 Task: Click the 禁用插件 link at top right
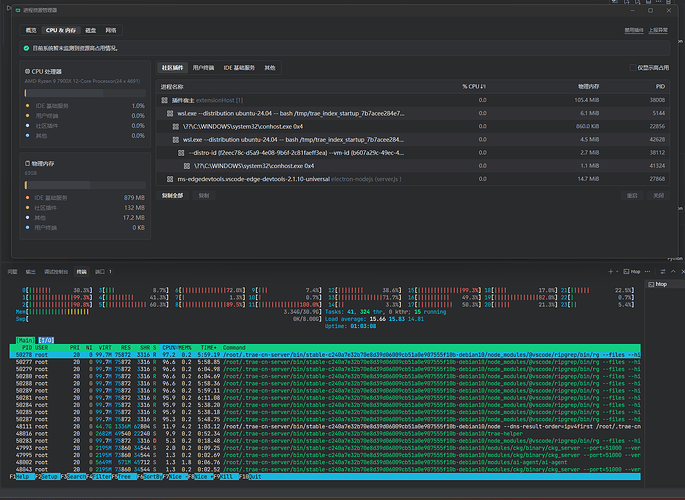634,30
